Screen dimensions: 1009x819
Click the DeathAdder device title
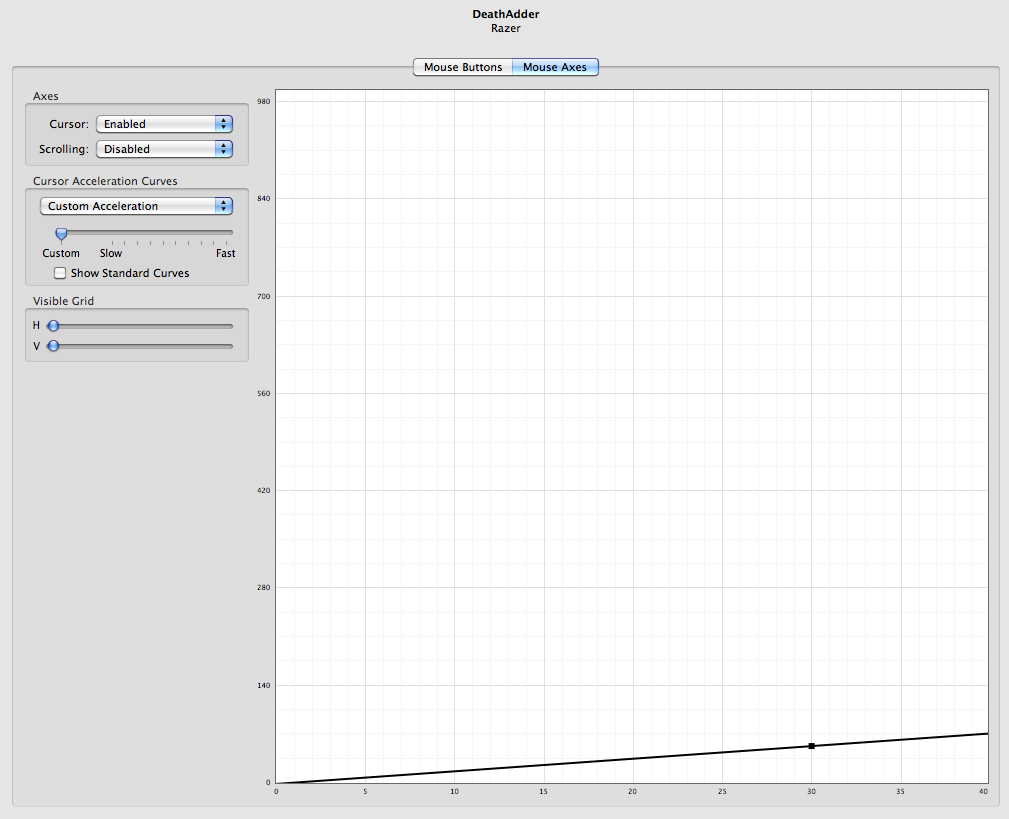(x=505, y=14)
